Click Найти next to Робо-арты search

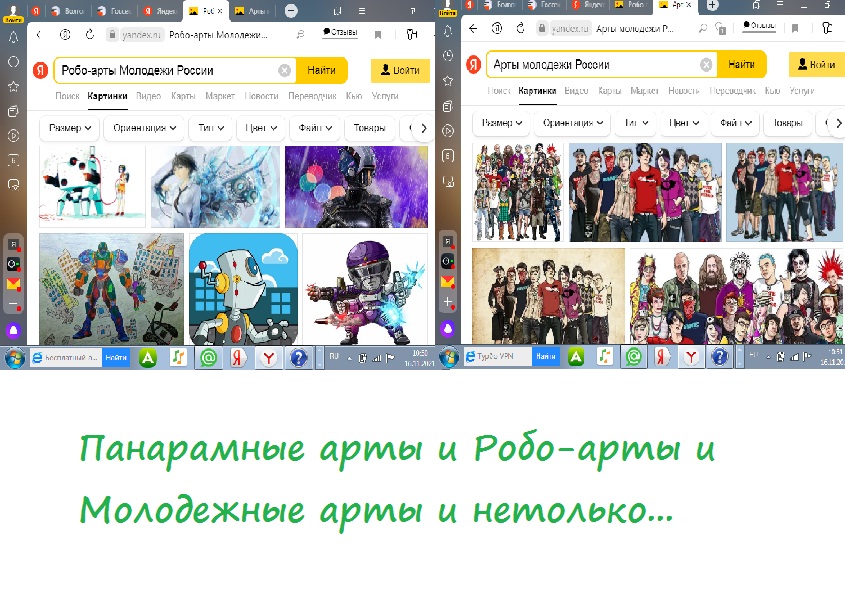322,70
